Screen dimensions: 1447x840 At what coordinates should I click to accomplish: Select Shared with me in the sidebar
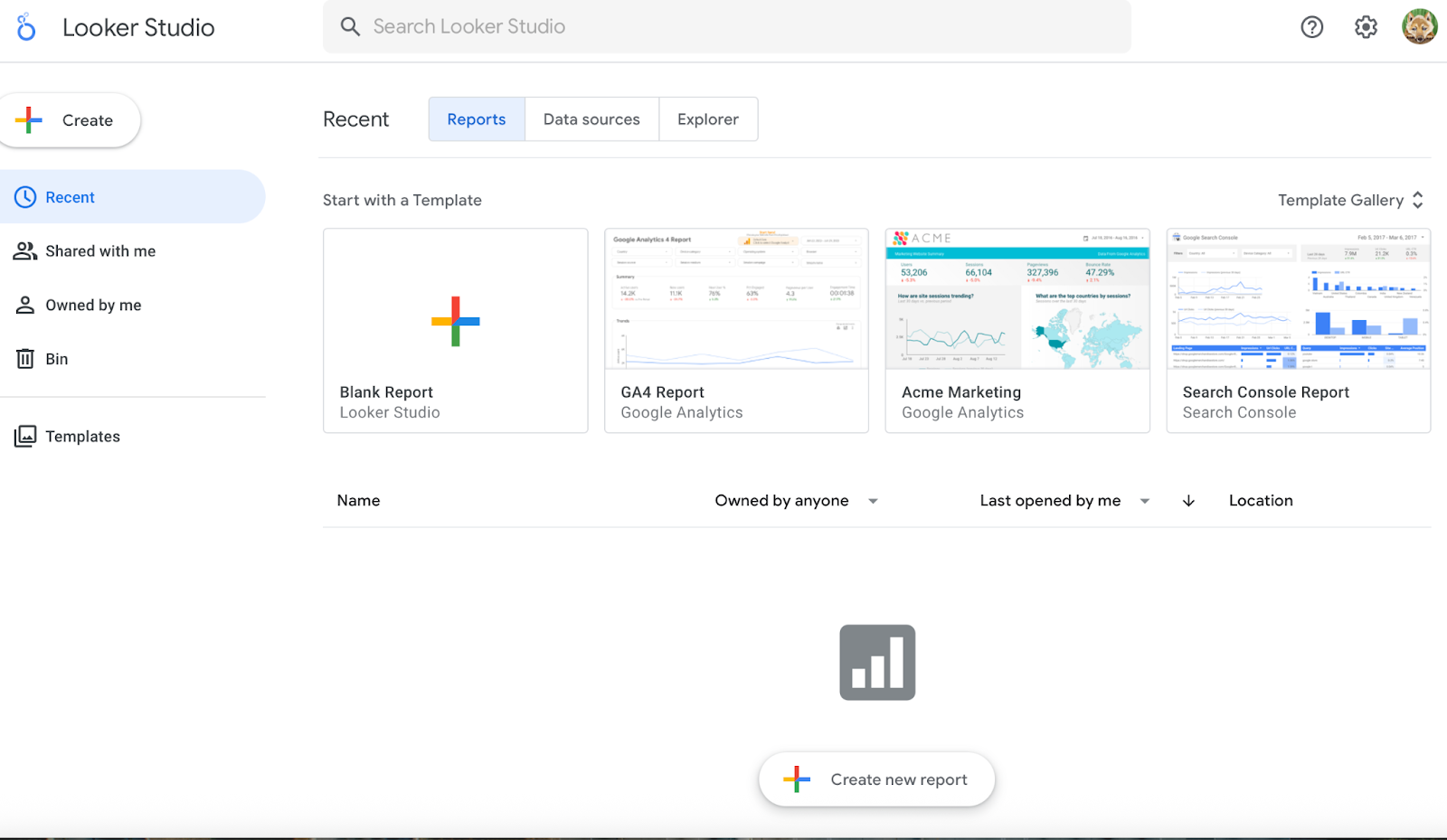click(132, 251)
